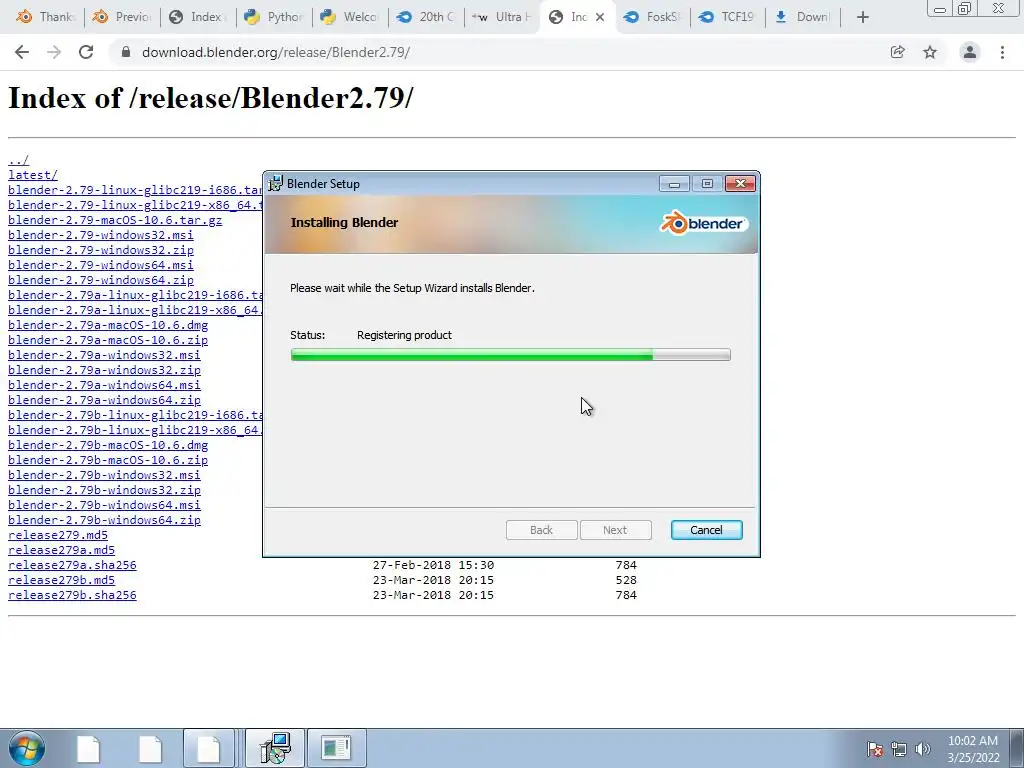The width and height of the screenshot is (1024, 768).
Task: Go back with the browser back arrow
Action: (x=22, y=52)
